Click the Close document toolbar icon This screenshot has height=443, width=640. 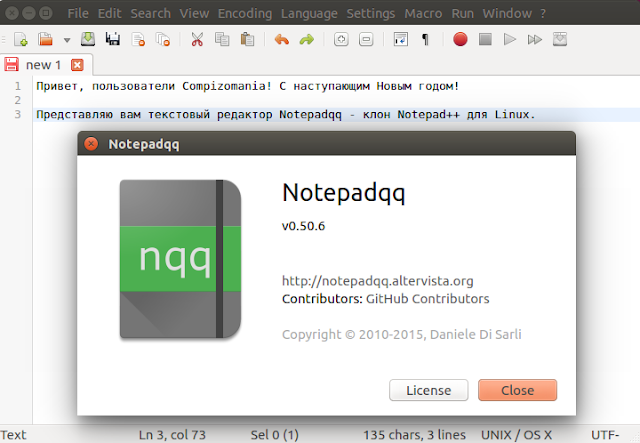click(x=138, y=40)
